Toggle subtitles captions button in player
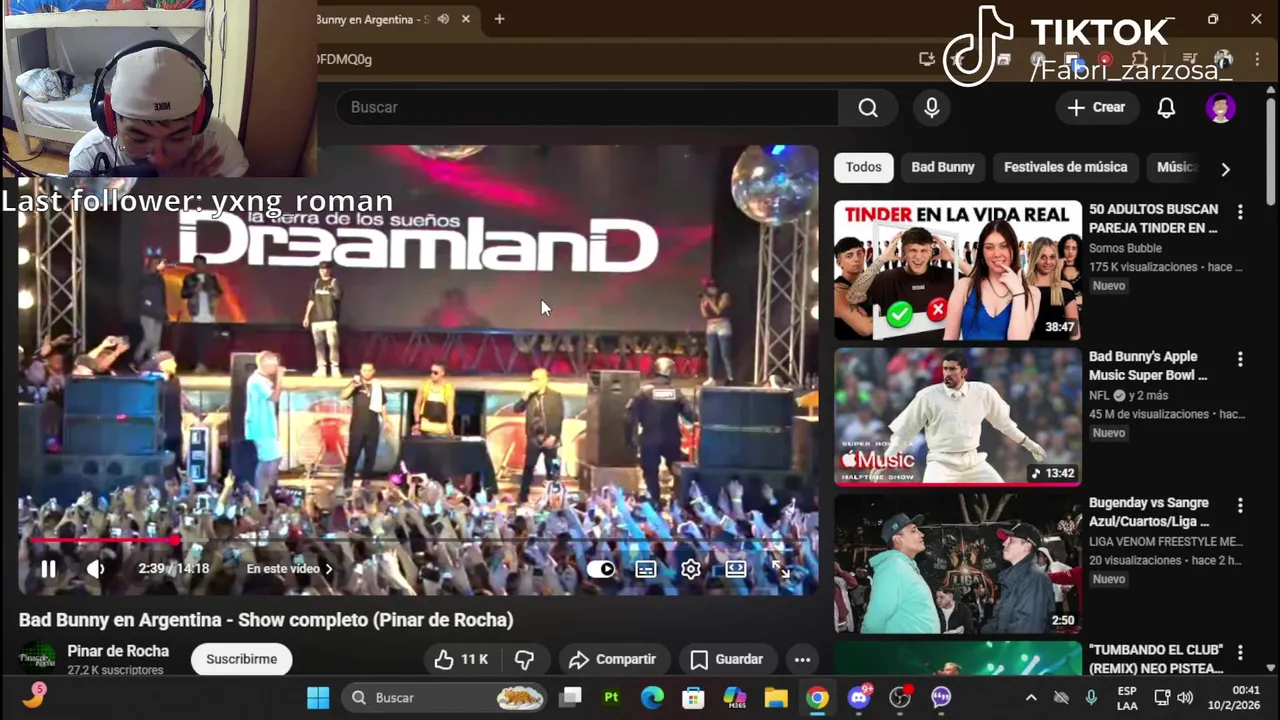 click(x=646, y=569)
